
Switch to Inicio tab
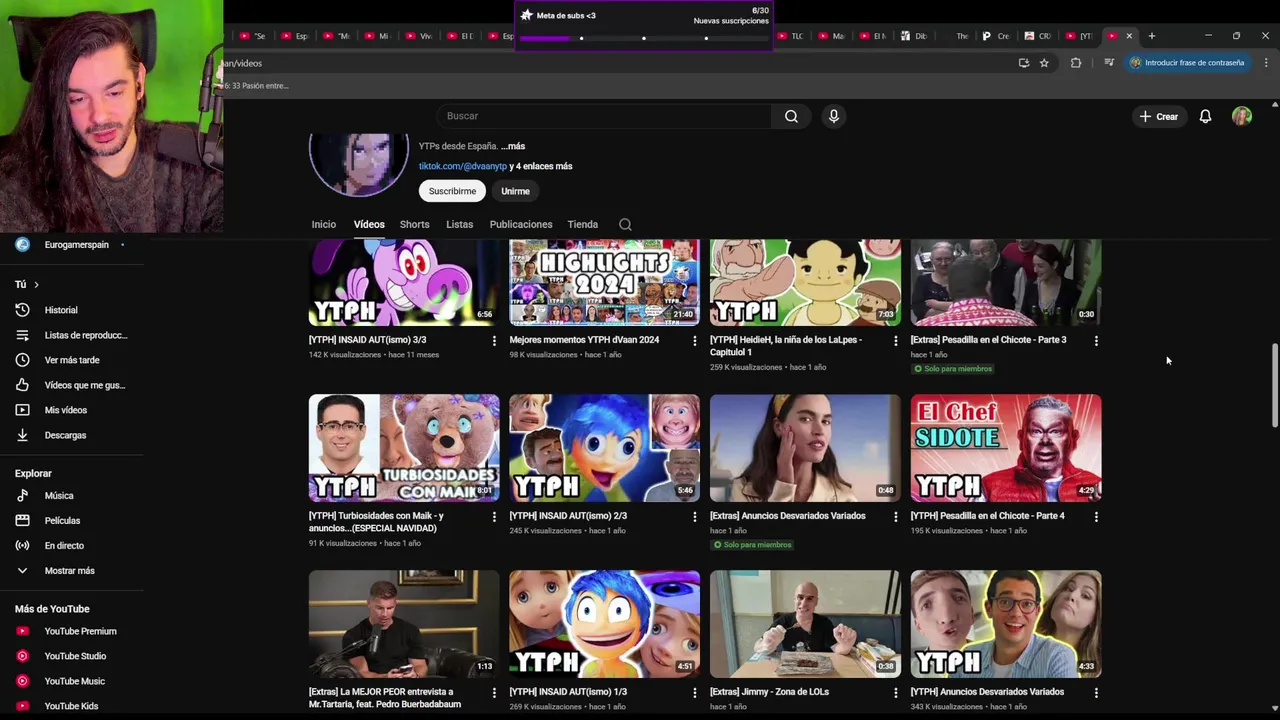[x=323, y=224]
